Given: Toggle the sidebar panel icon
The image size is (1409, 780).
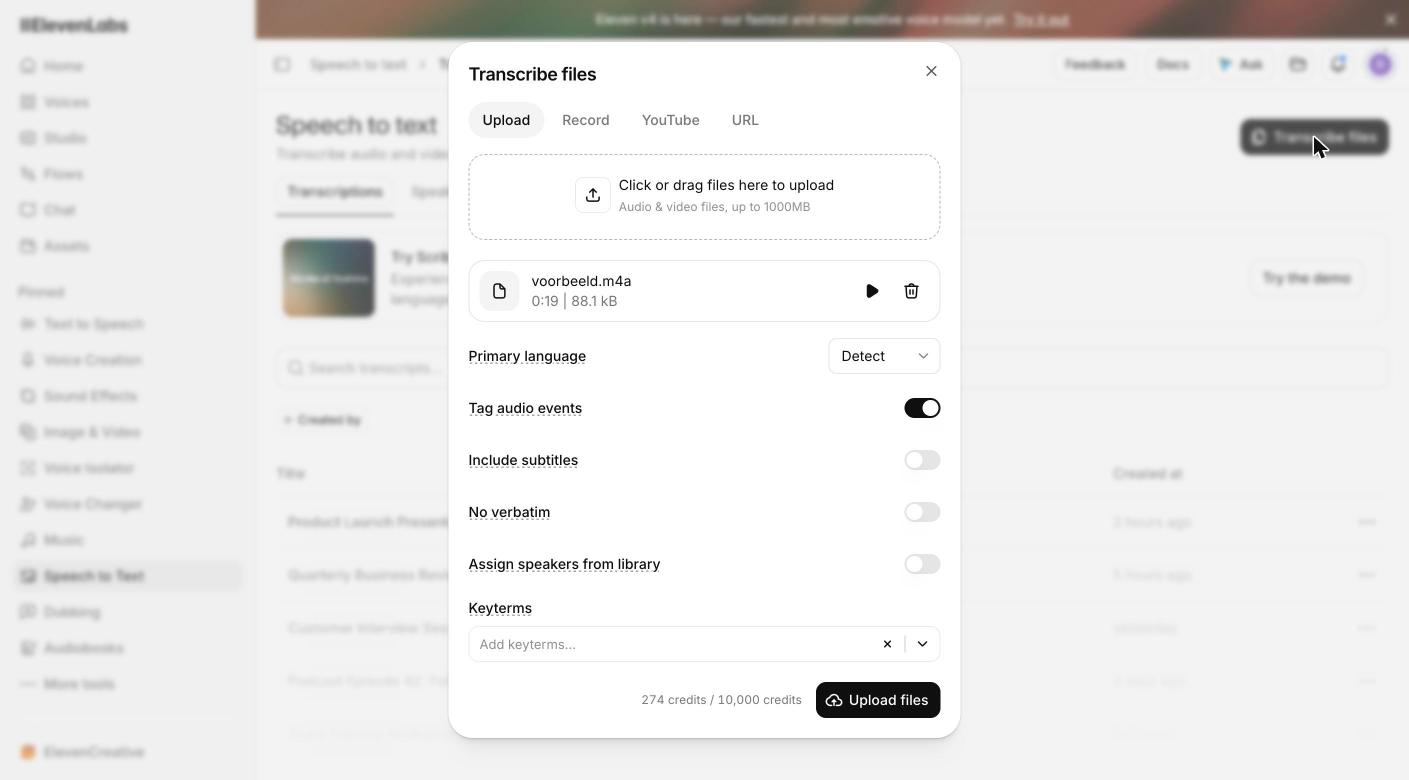Looking at the screenshot, I should point(282,64).
